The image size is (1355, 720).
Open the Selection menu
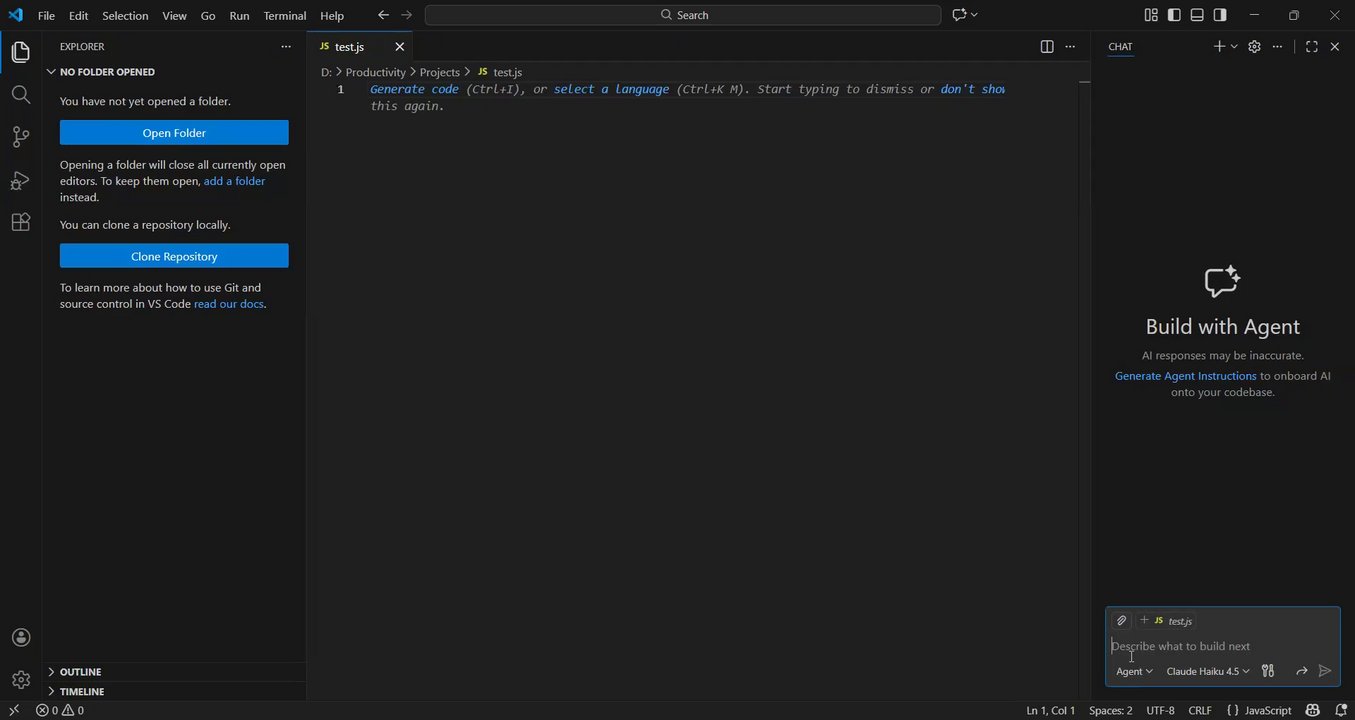pyautogui.click(x=125, y=15)
